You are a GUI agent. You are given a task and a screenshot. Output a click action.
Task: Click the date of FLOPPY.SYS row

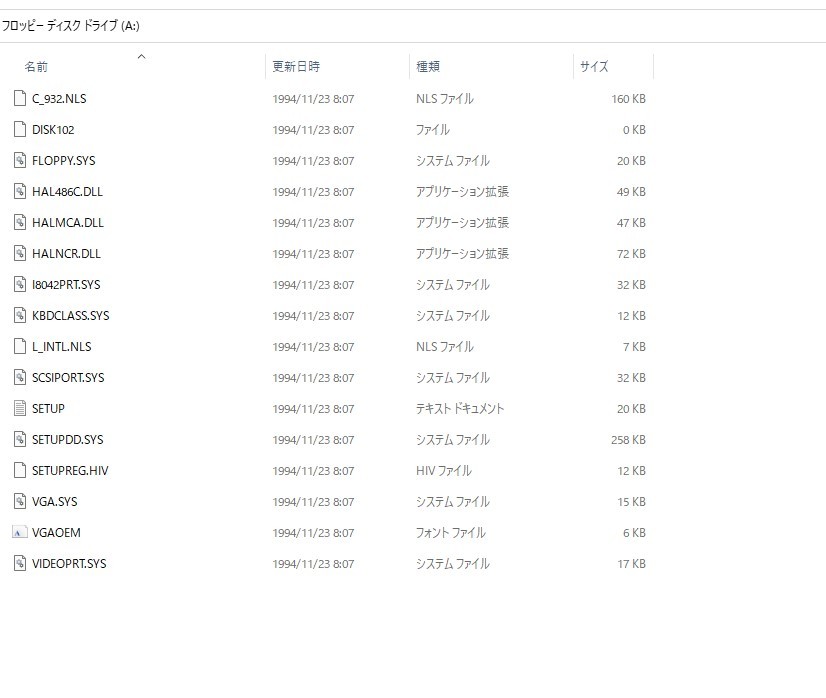point(313,161)
